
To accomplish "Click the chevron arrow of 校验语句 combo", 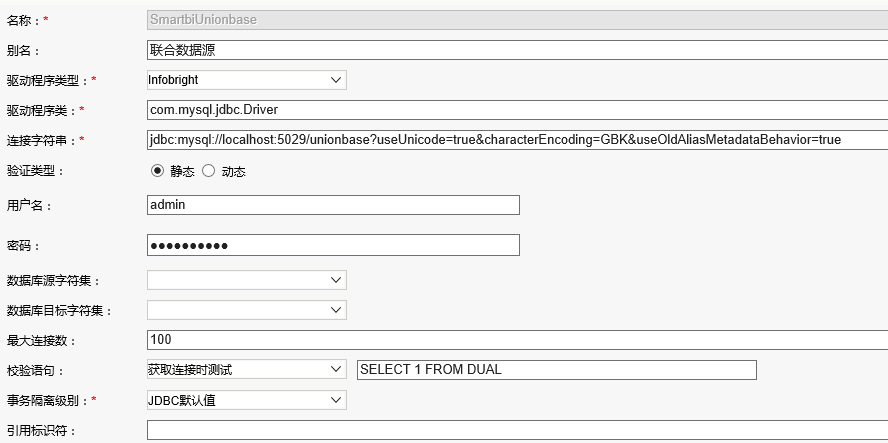I will coord(336,370).
